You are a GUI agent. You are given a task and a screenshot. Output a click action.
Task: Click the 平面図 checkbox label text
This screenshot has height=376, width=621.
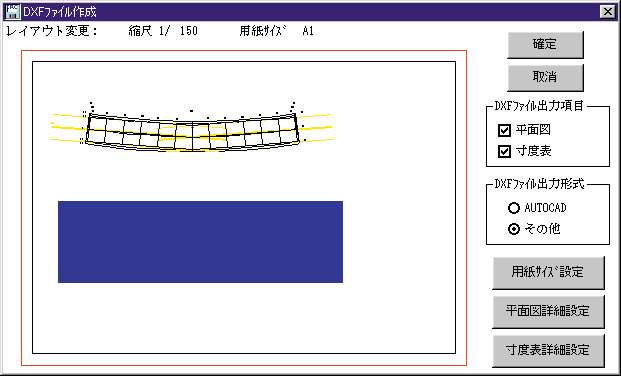point(533,130)
